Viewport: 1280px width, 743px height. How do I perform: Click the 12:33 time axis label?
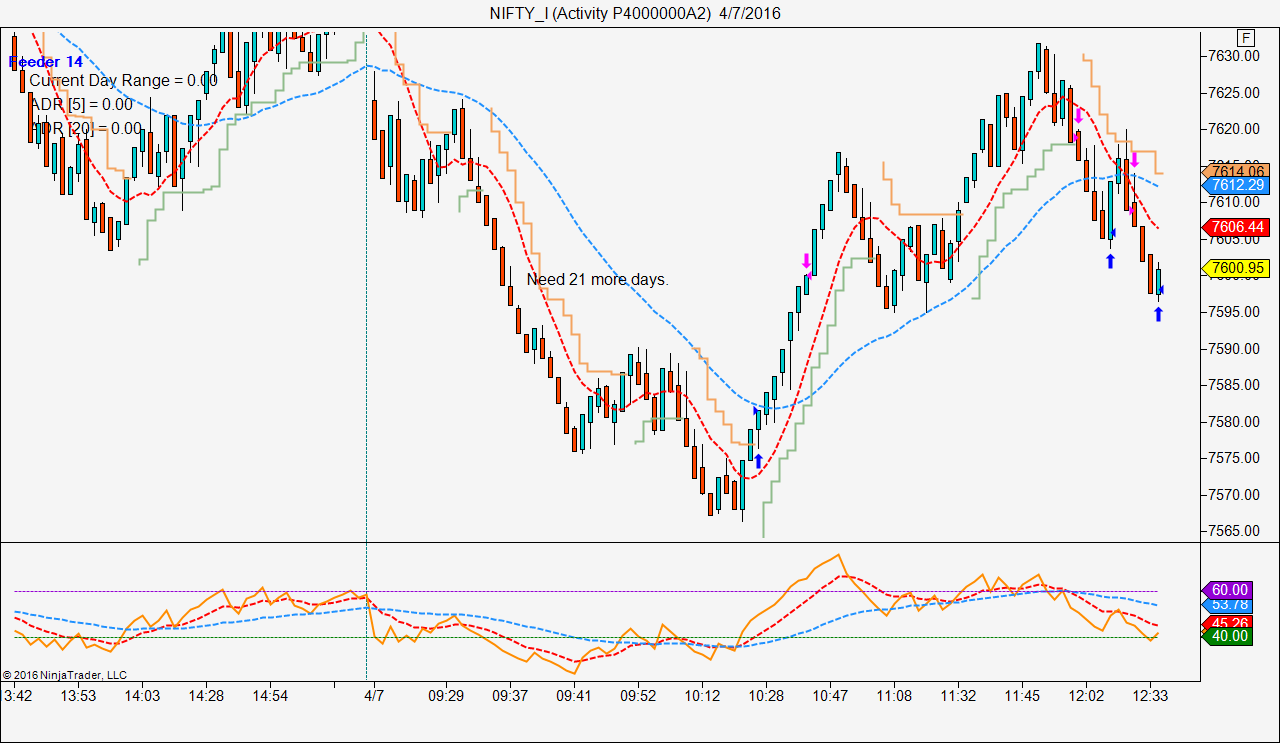click(1150, 696)
